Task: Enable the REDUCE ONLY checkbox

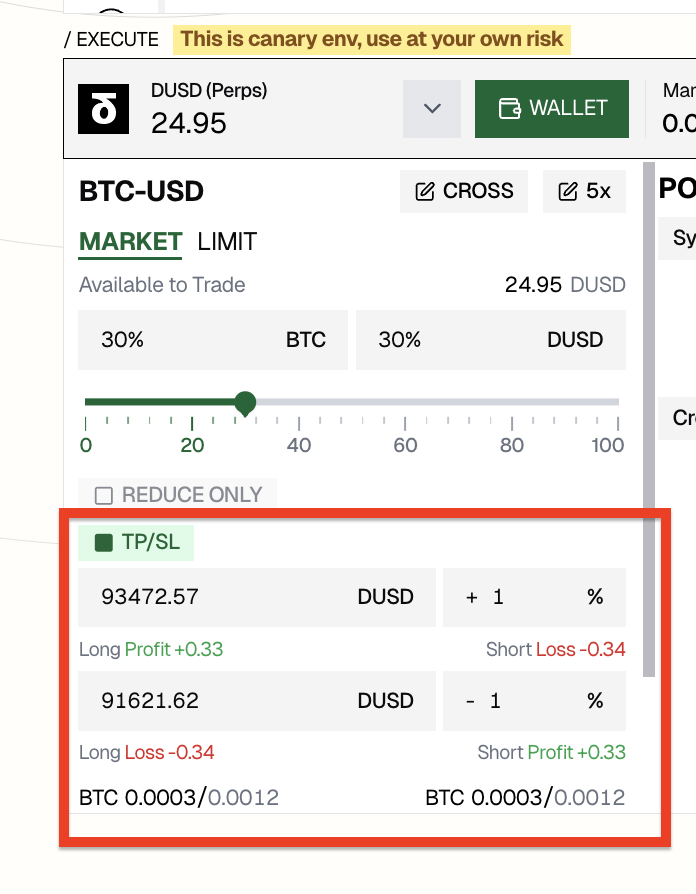Action: [x=103, y=495]
